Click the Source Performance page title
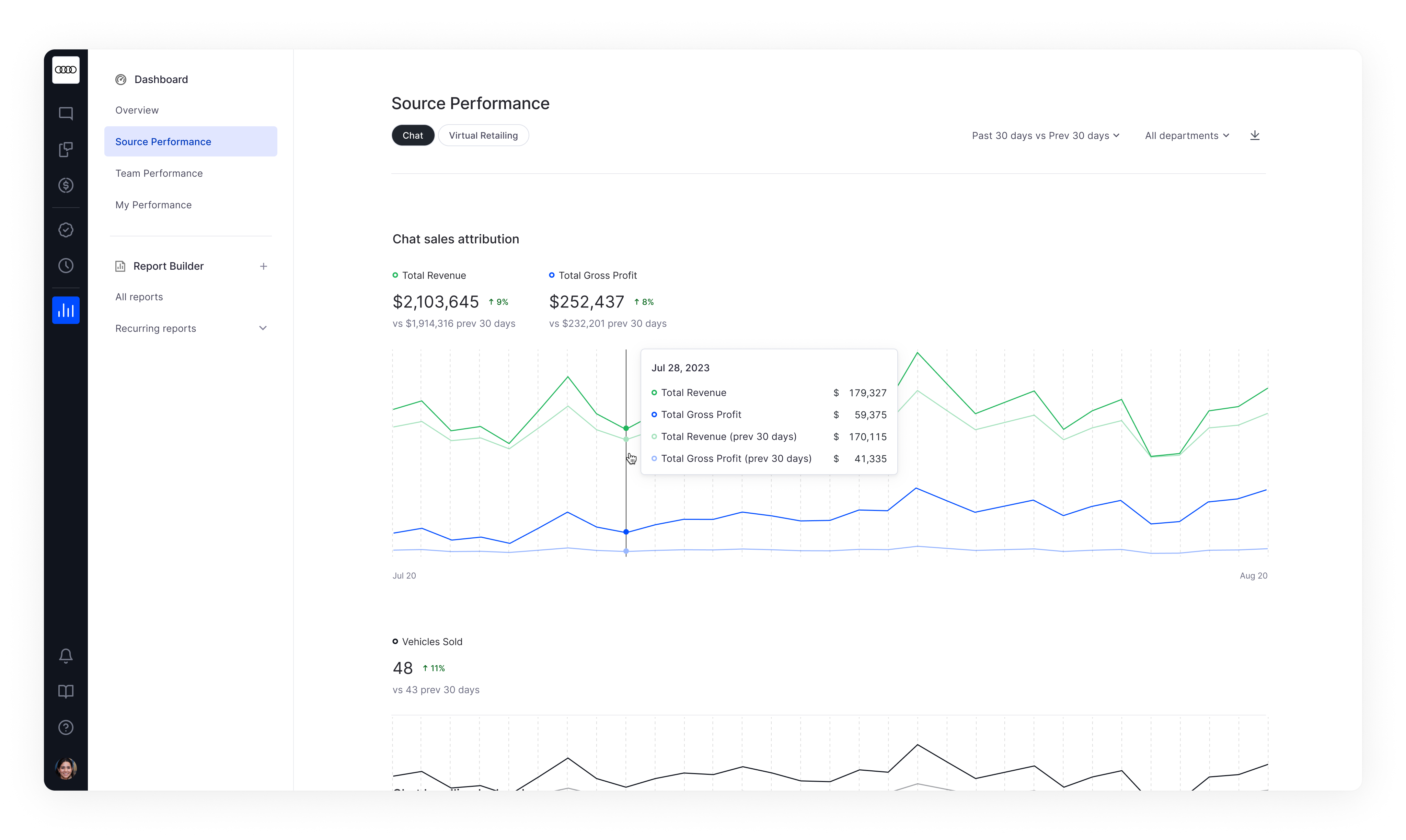The width and height of the screenshot is (1406, 840). click(x=470, y=104)
